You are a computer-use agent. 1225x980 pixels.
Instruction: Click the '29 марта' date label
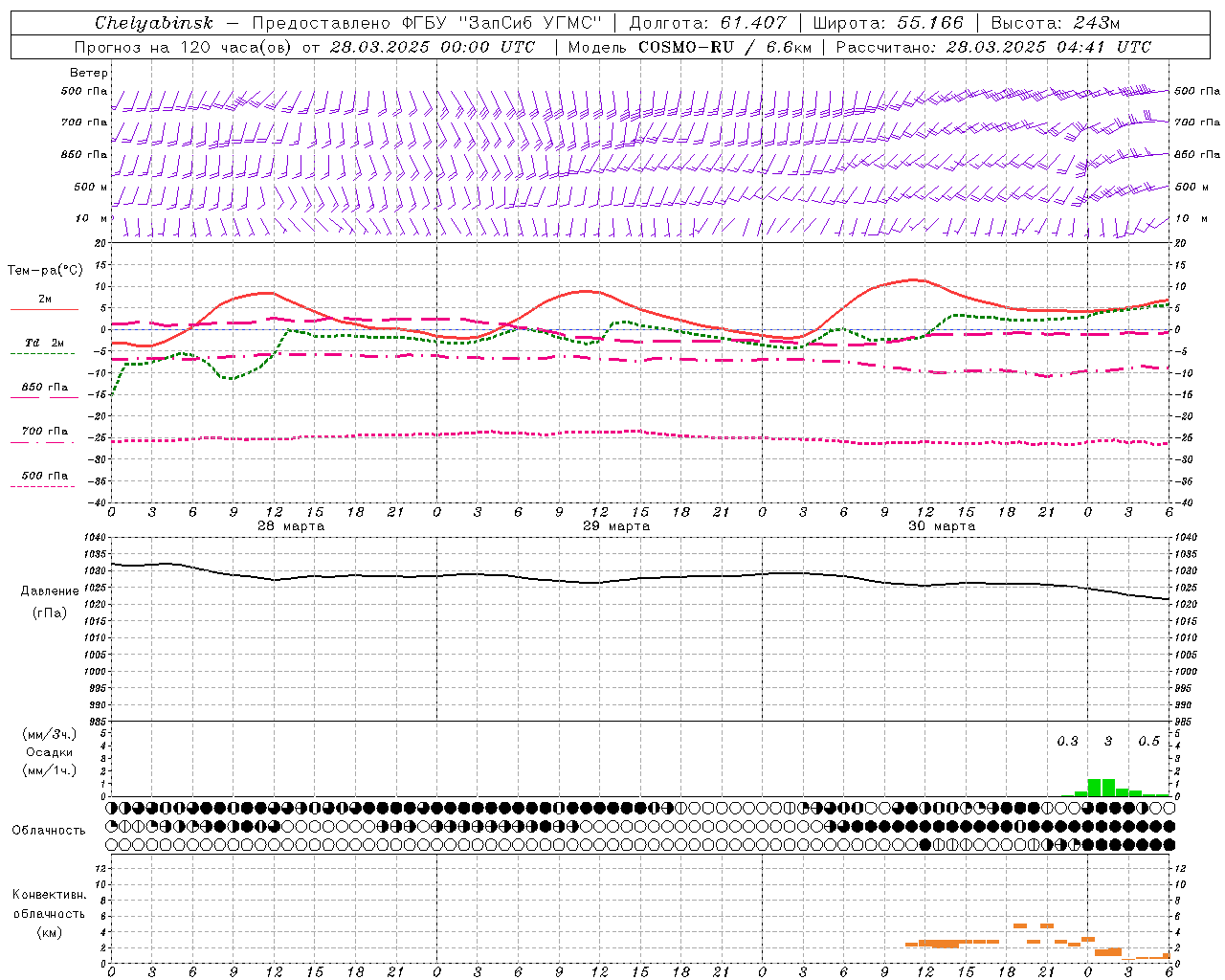[616, 525]
